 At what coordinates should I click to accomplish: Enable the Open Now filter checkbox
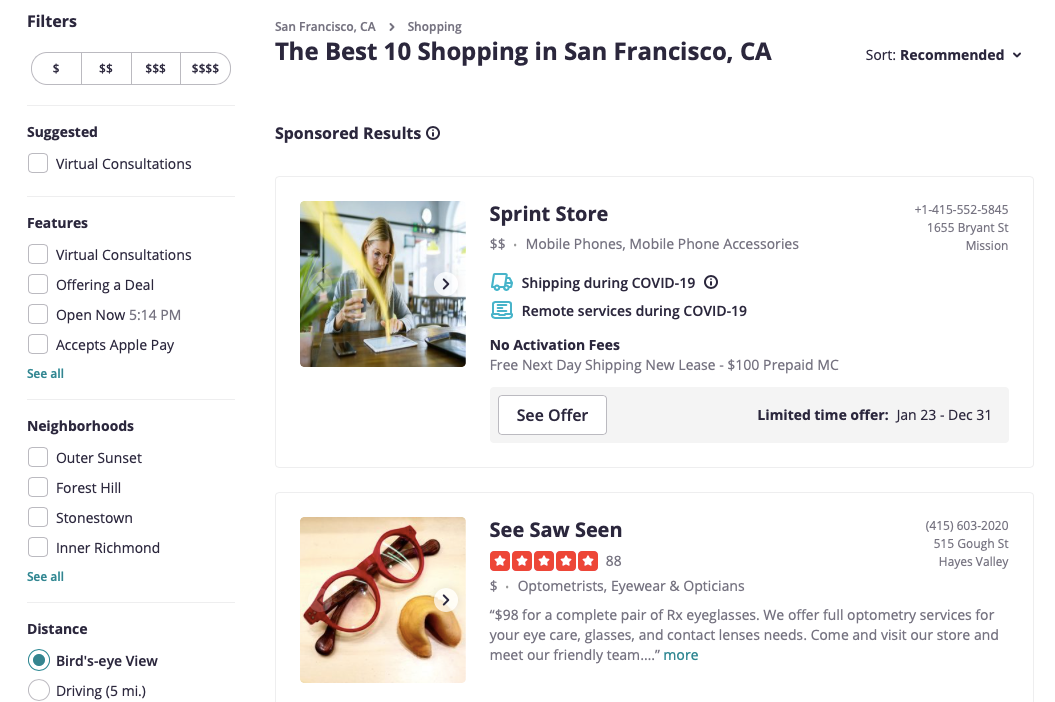38,314
